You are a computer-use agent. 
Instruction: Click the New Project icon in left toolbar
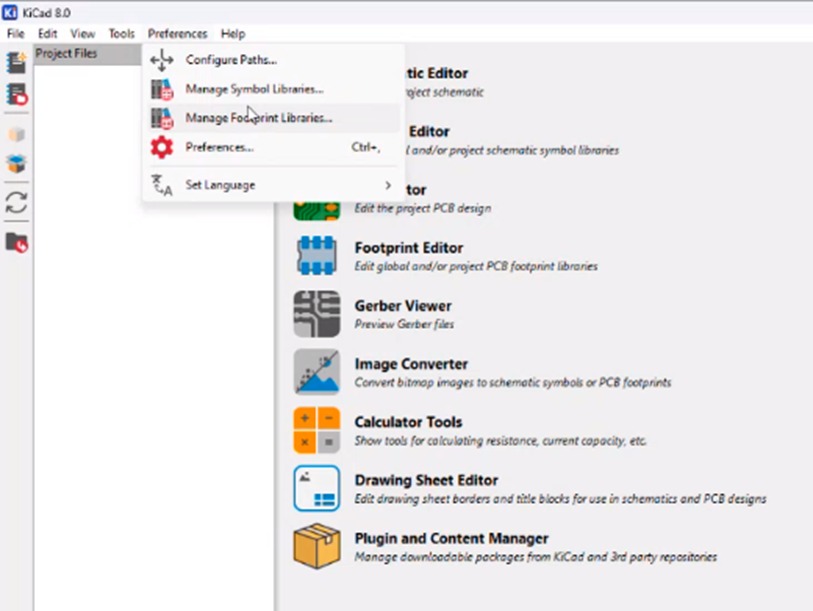(16, 63)
